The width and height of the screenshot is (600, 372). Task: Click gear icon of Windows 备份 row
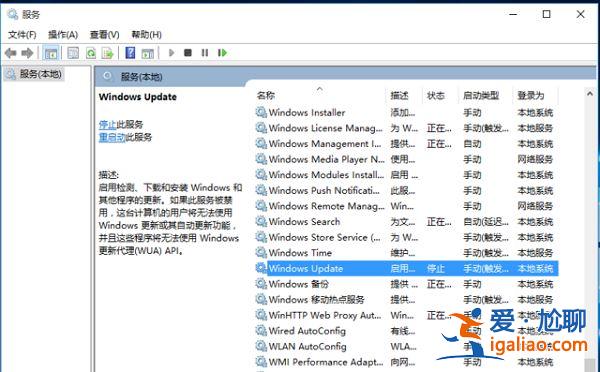pos(261,284)
